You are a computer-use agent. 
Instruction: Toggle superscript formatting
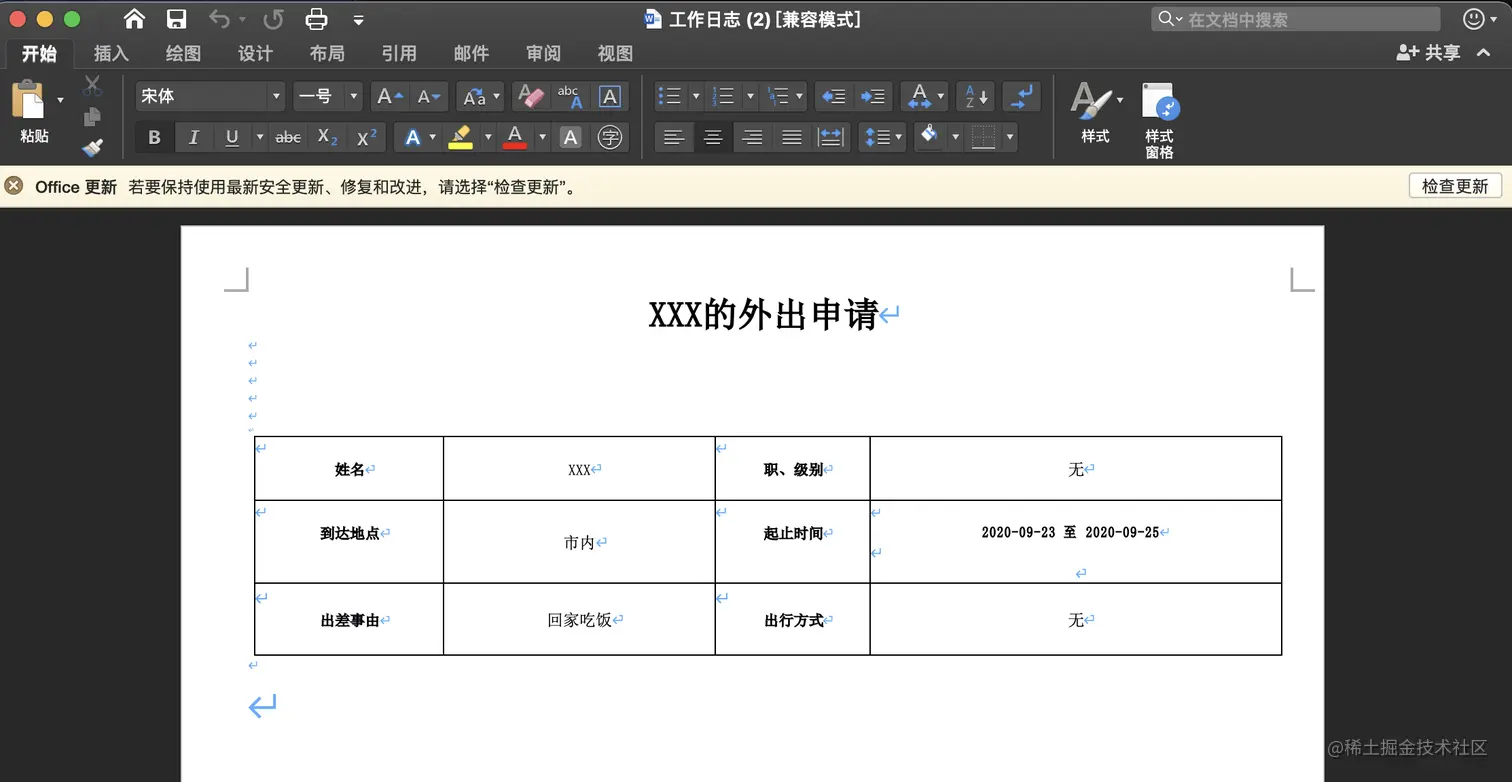(366, 137)
